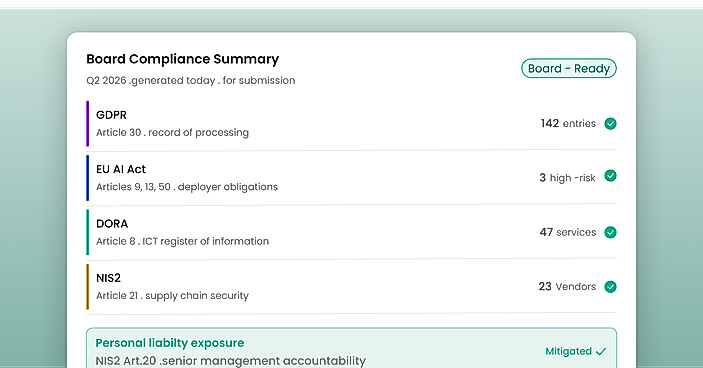Click NIS2 Art.20 senior management accountability text

[x=230, y=361]
